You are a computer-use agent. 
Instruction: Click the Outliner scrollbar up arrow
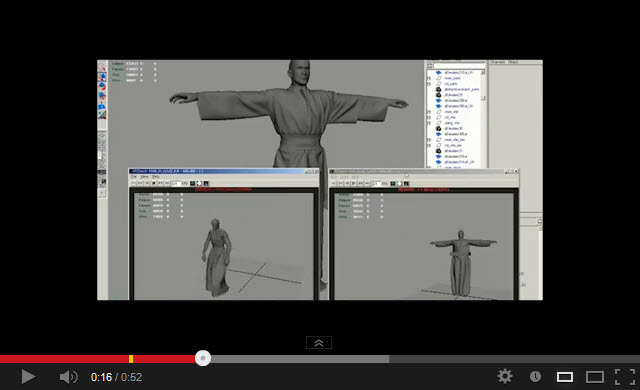pyautogui.click(x=483, y=72)
